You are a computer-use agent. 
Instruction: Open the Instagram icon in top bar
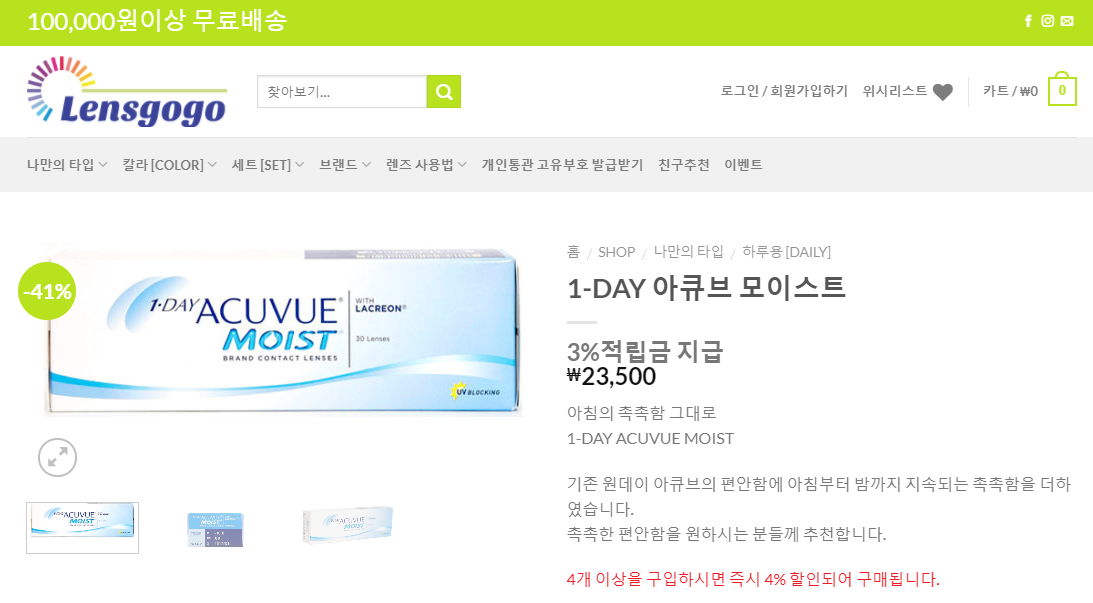(x=1048, y=21)
